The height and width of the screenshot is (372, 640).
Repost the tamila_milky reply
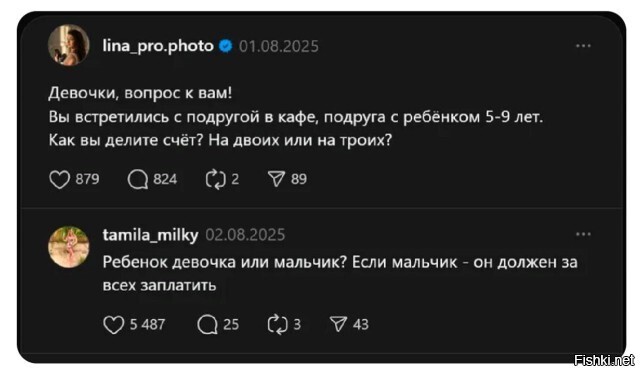(278, 325)
